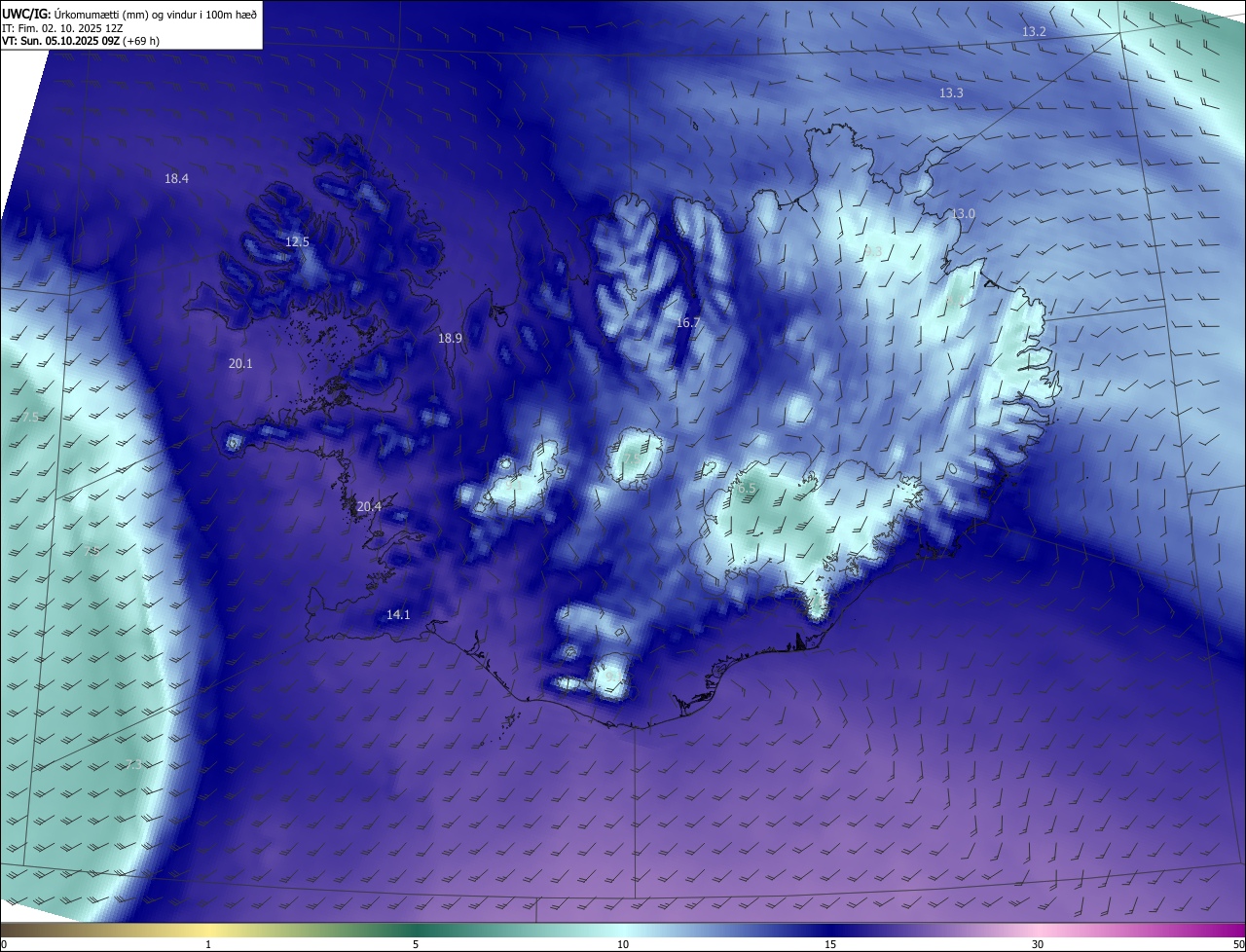Click the green colorbar section between 1 and 5
This screenshot has width=1246, height=952.
[x=311, y=930]
